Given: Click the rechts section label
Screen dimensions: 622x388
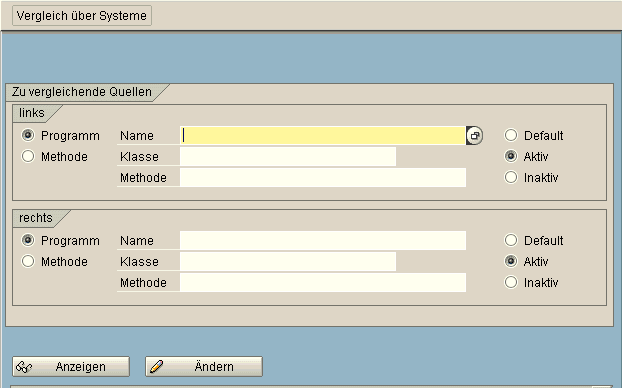Looking at the screenshot, I should [36, 218].
